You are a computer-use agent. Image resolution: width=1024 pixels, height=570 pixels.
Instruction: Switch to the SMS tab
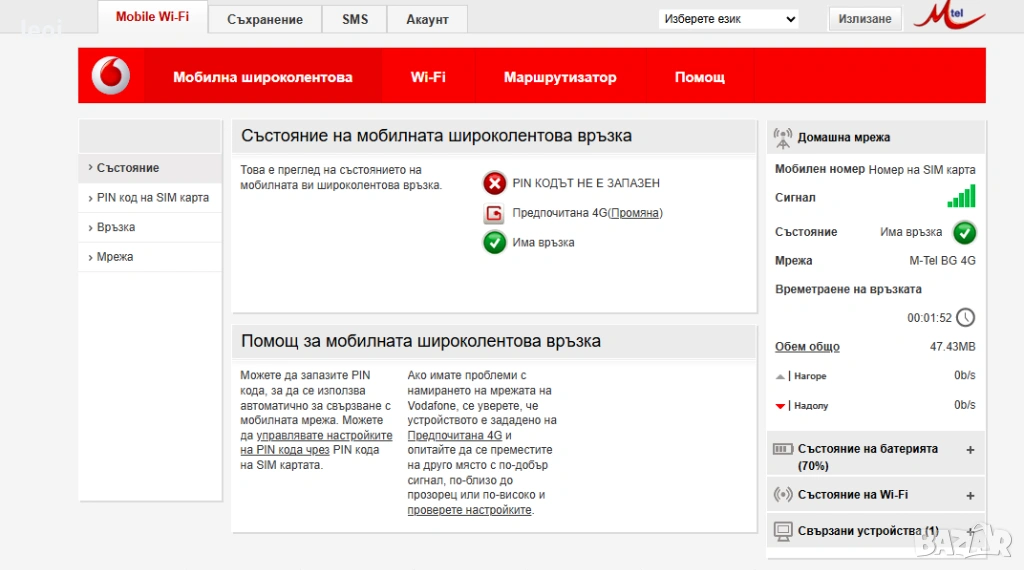[354, 19]
